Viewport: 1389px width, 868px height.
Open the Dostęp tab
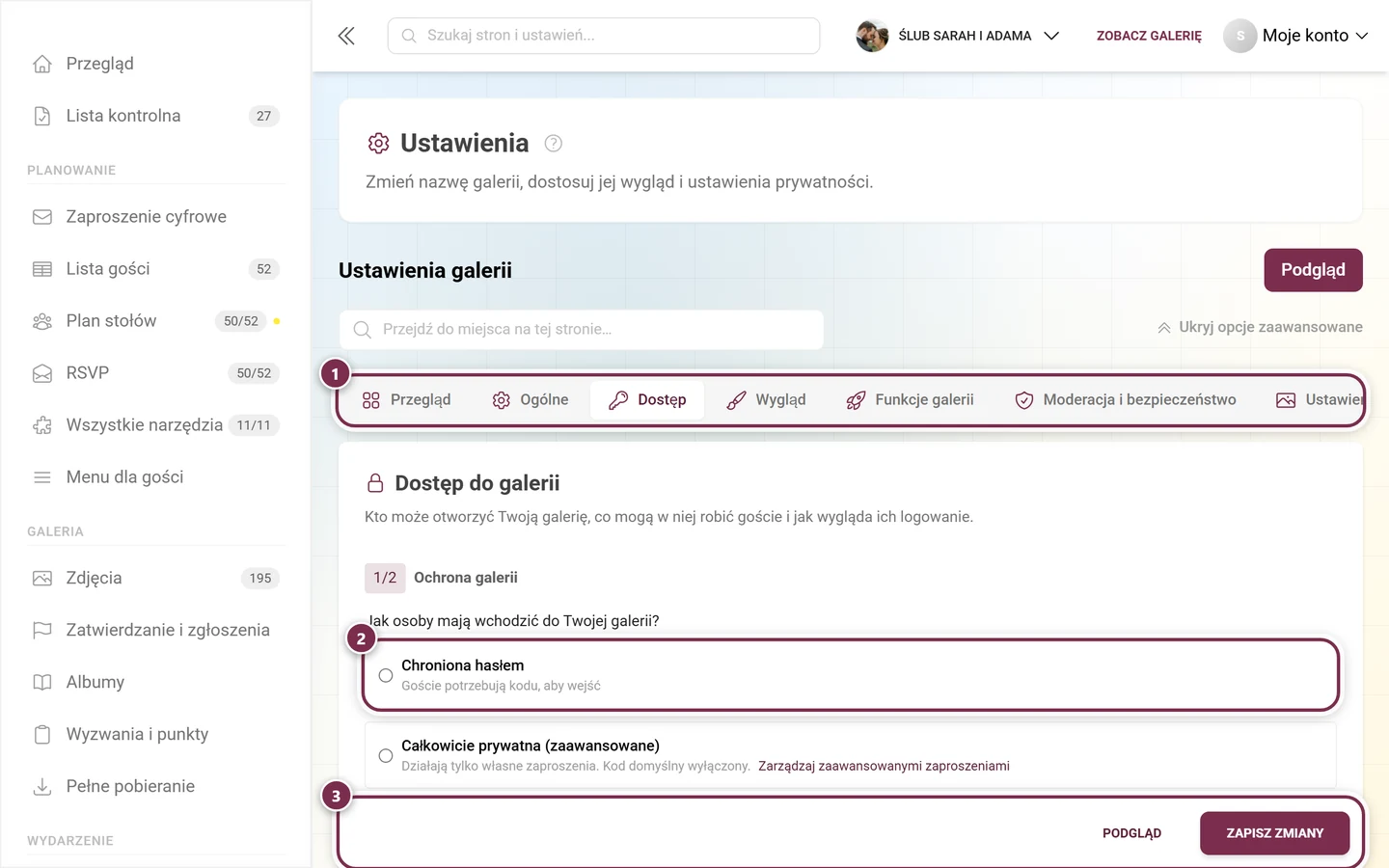pos(647,400)
